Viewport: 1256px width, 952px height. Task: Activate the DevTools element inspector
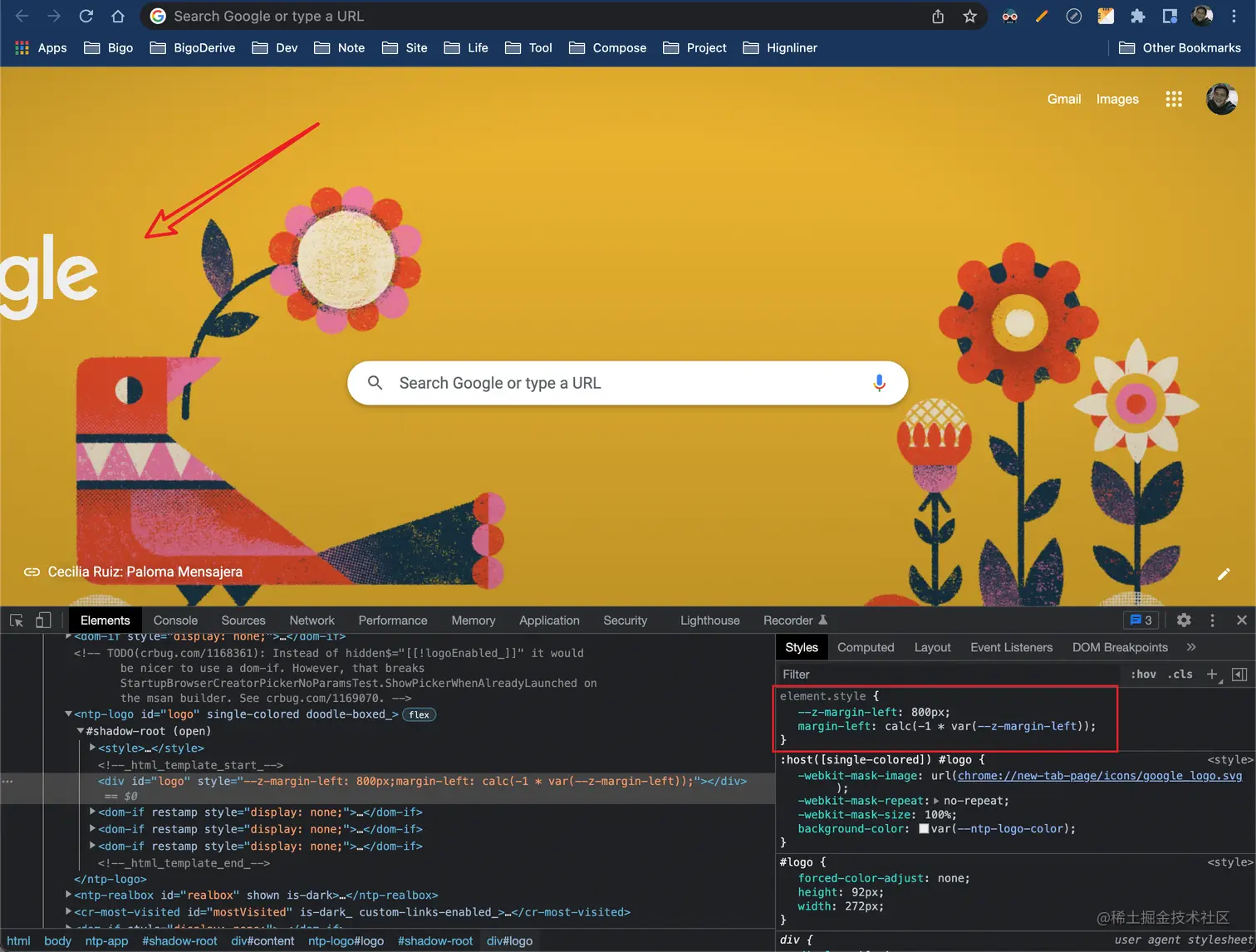coord(17,621)
